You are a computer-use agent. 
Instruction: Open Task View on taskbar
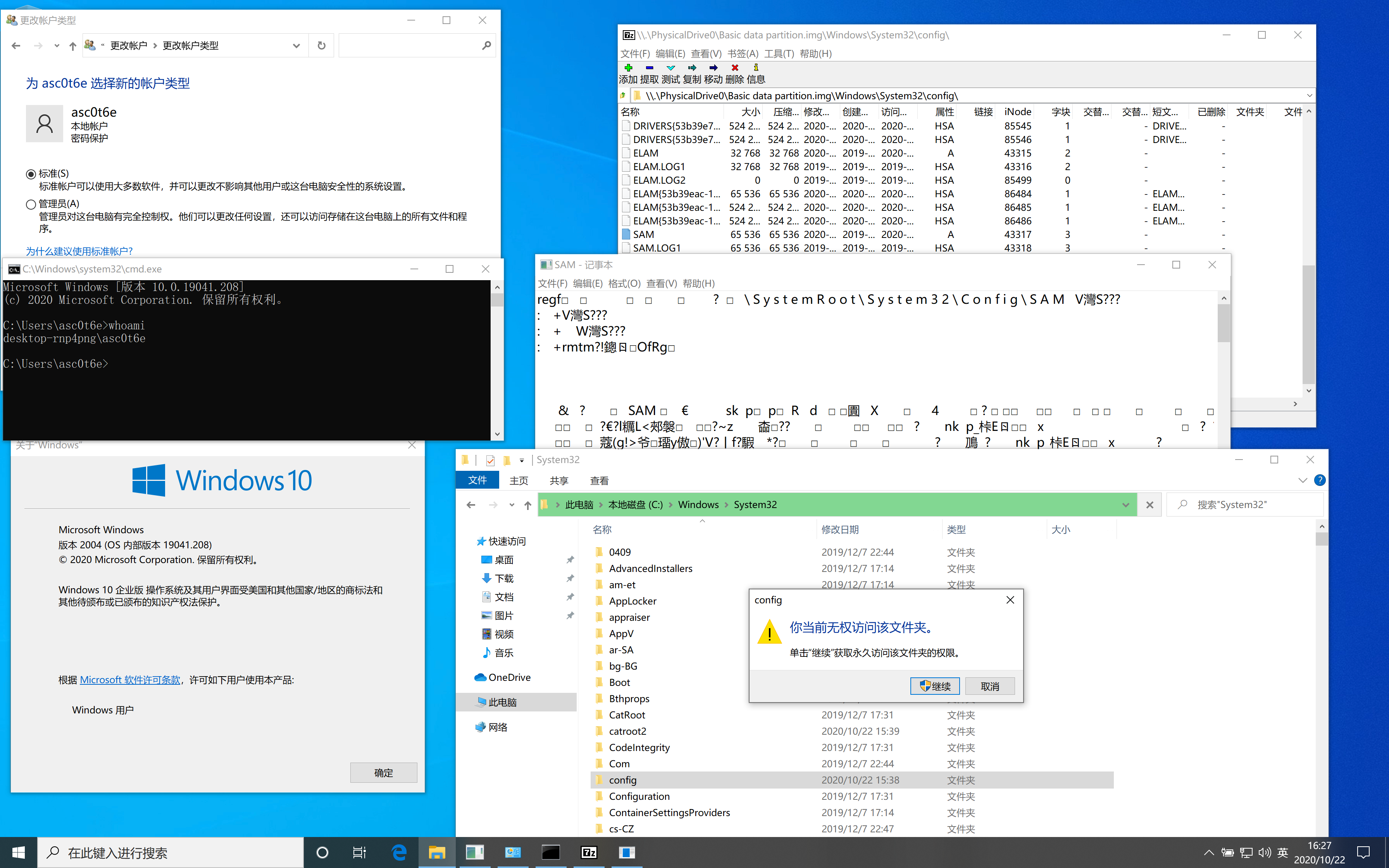coord(359,852)
